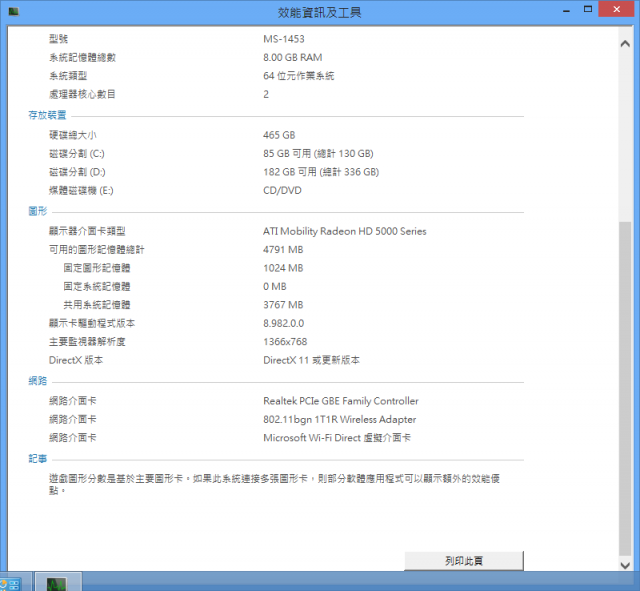
Task: Click the 圖形 section heading
Action: pos(38,211)
